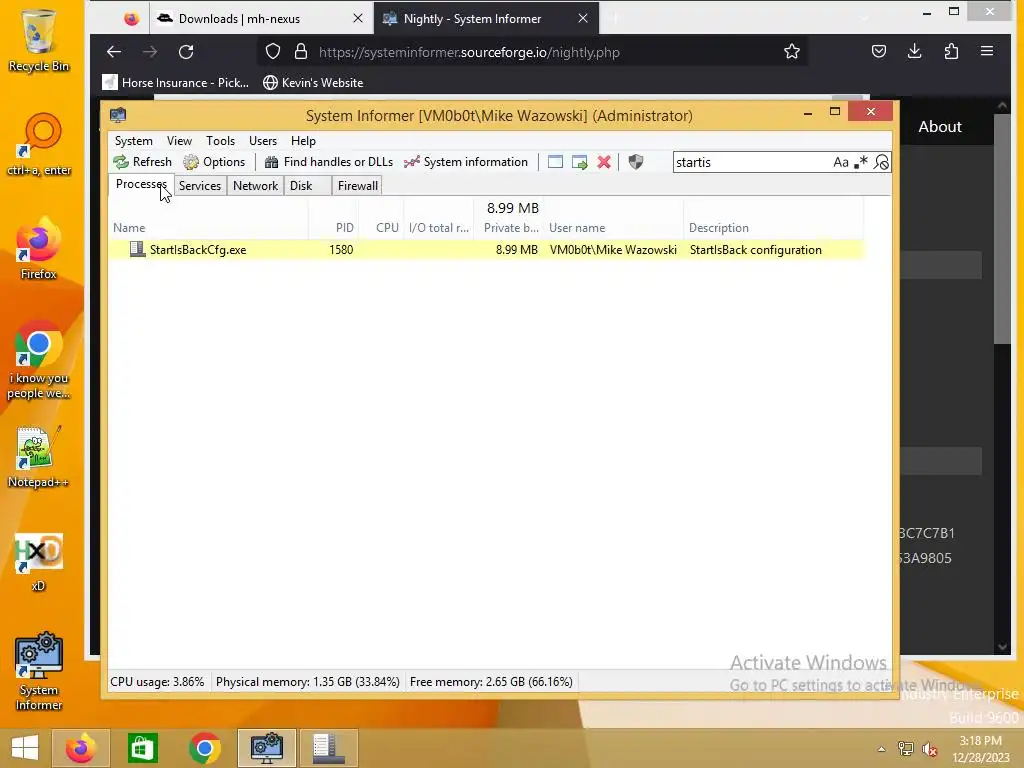Click the find window toolbar icon
Screen dimensions: 1024x768
555,162
